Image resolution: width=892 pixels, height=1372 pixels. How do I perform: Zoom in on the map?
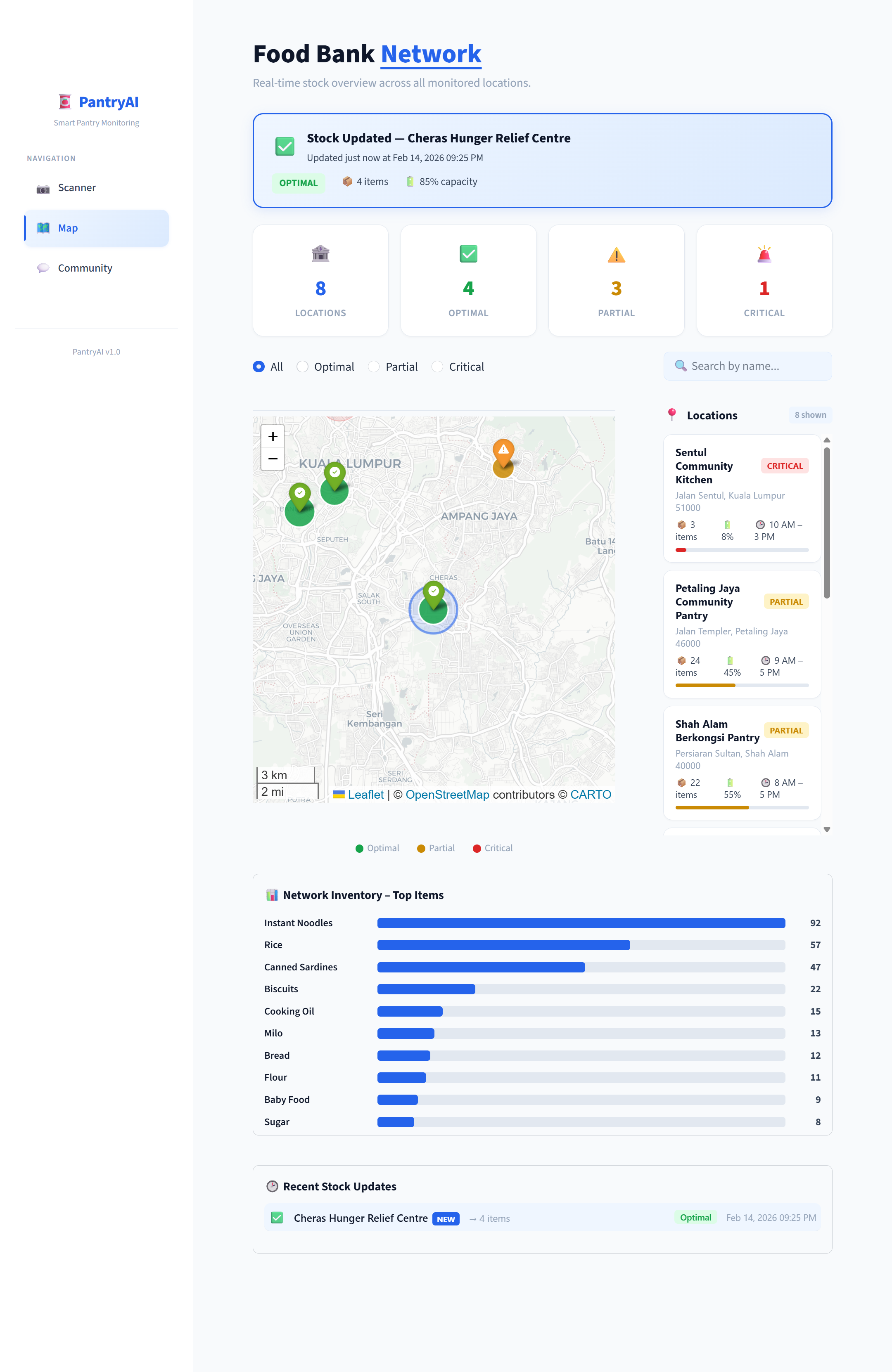273,436
